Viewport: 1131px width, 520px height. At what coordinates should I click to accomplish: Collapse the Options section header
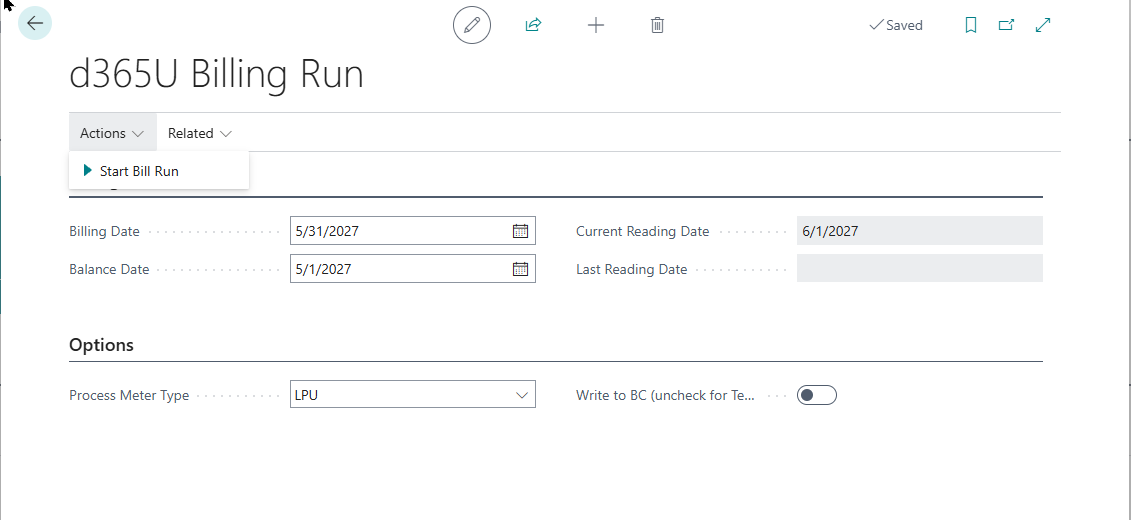[x=102, y=345]
